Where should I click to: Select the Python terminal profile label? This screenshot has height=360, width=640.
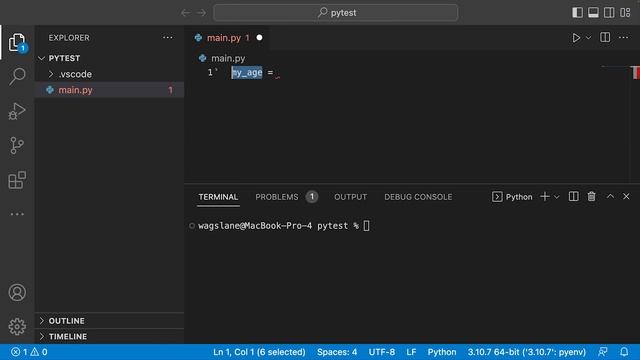(x=512, y=197)
